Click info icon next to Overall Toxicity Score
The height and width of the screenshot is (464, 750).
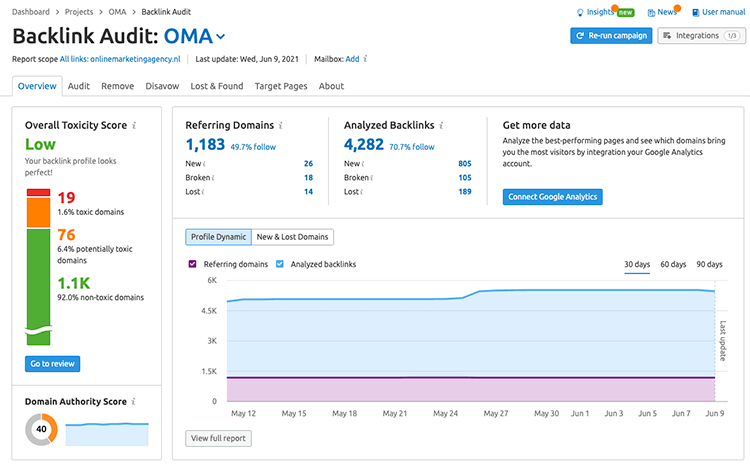point(134,125)
